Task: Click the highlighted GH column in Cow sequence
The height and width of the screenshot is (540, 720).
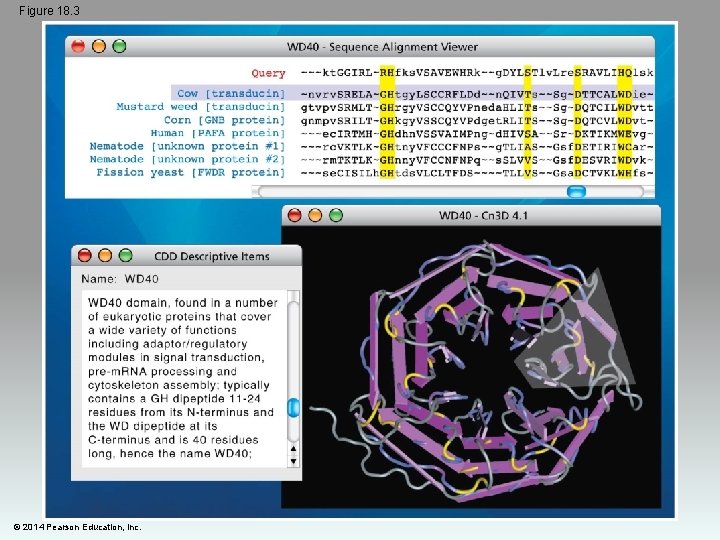Action: tap(387, 94)
